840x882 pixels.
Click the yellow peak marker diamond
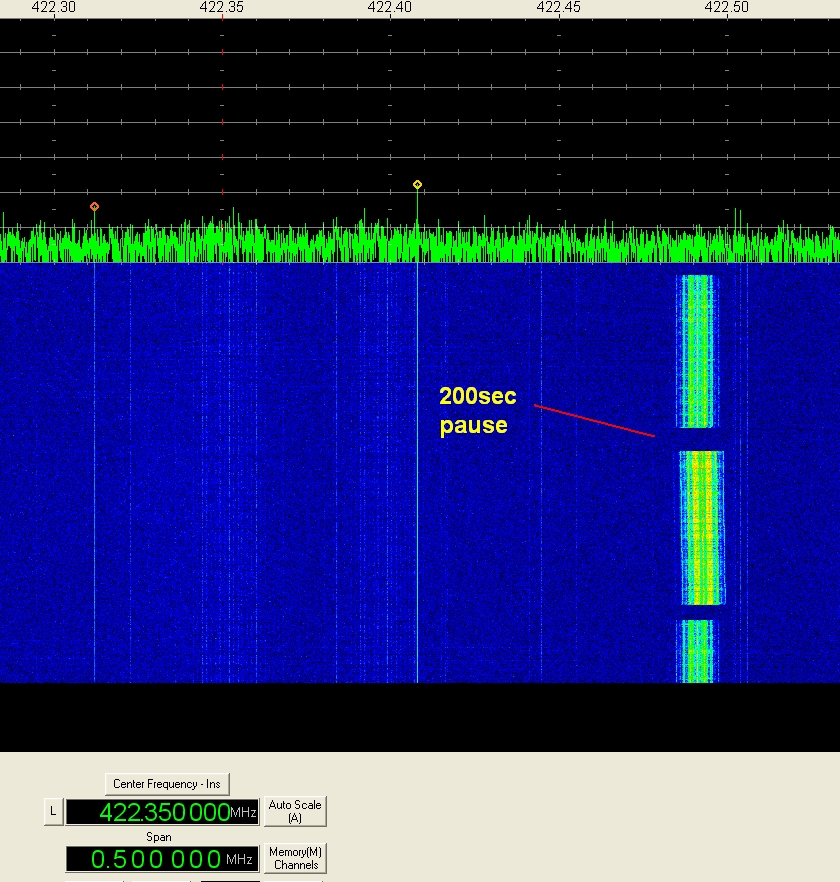(417, 184)
